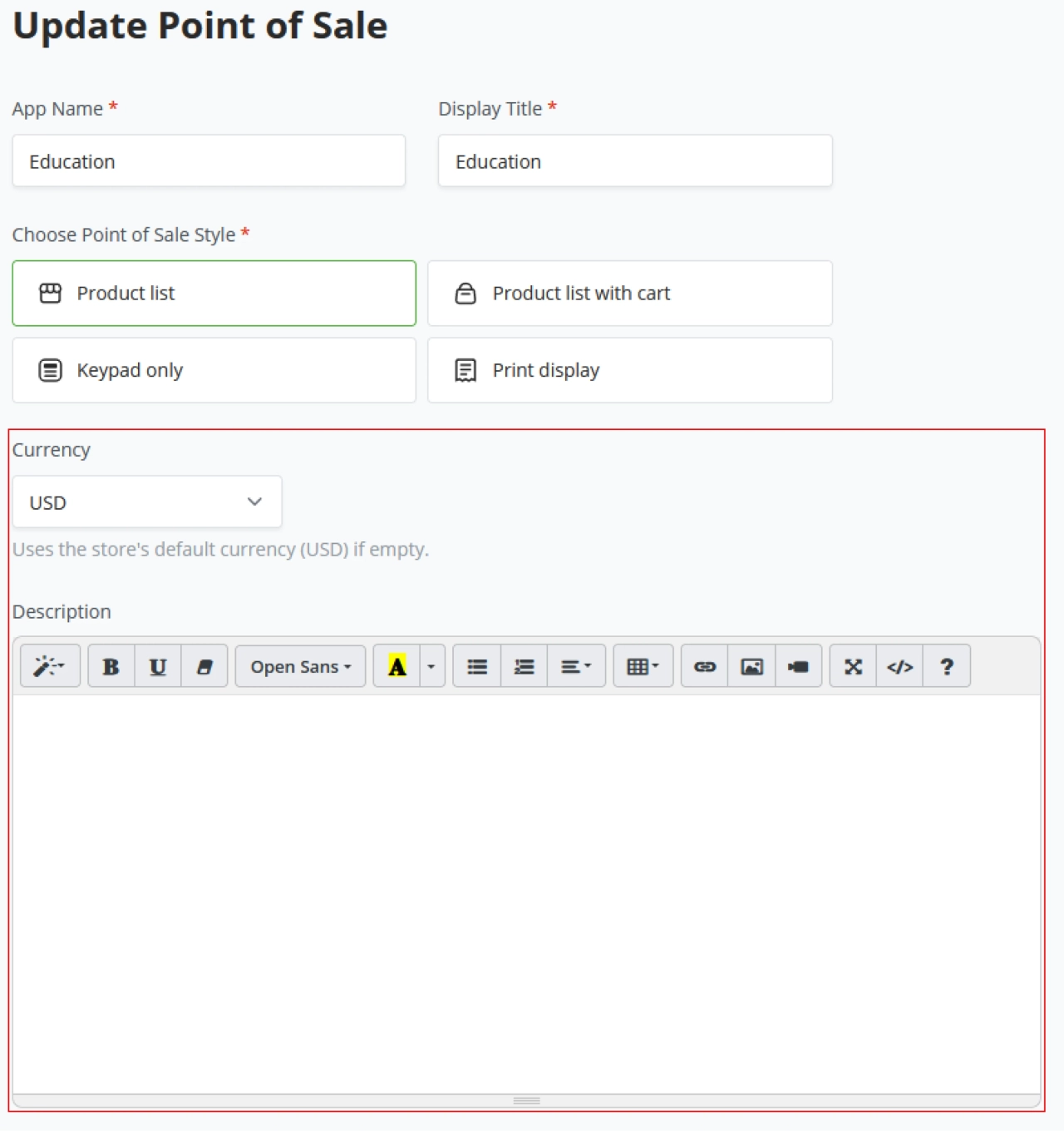Toggle bold formatting in the editor
This screenshot has width=1064, height=1131.
tap(111, 667)
